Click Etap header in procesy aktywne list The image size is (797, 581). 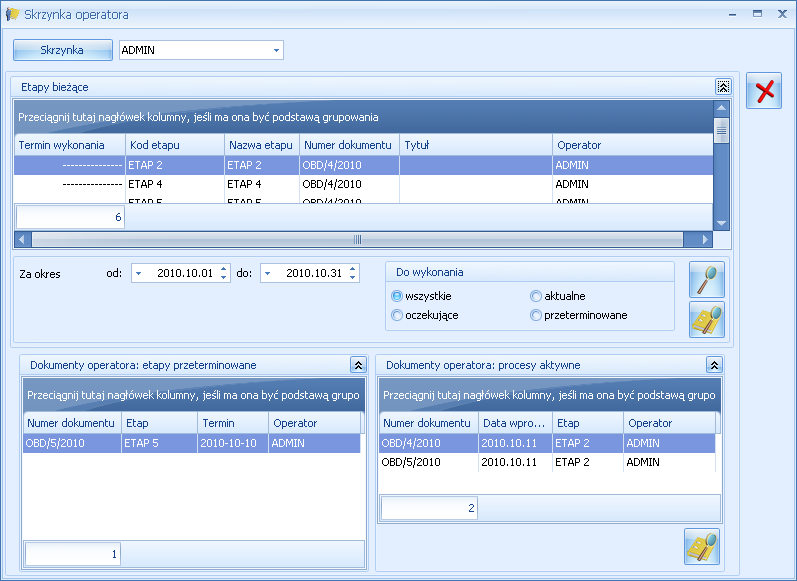click(588, 423)
